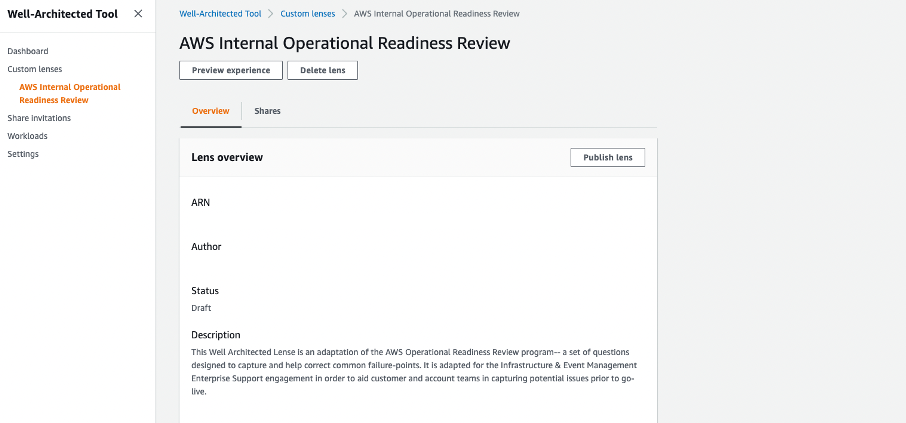Click the Description label
Screen dimensions: 906x423
pos(216,335)
